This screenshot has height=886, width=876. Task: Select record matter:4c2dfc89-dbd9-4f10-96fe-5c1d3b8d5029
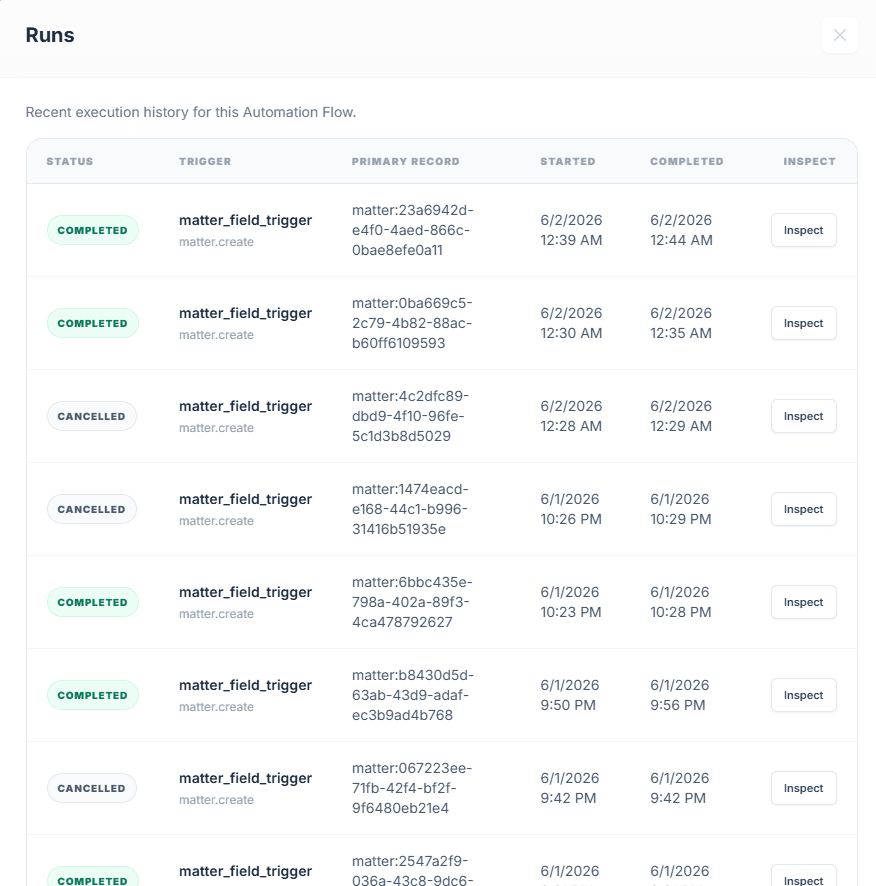click(410, 416)
